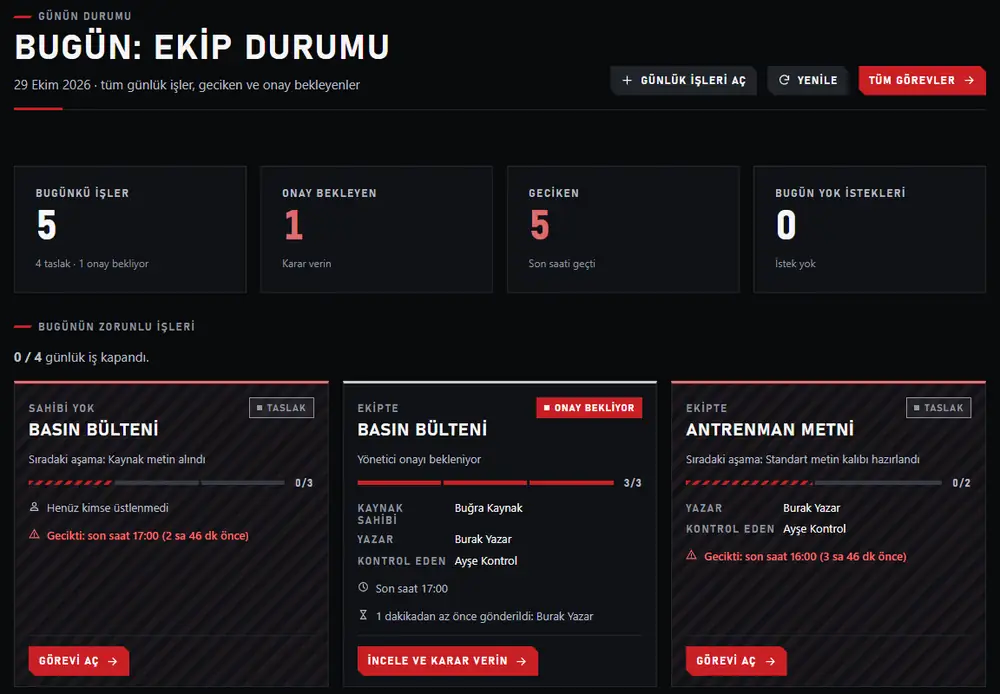The image size is (1000, 694).
Task: Click Burak Yazar on the Basın Bülteni card
Action: [x=483, y=539]
